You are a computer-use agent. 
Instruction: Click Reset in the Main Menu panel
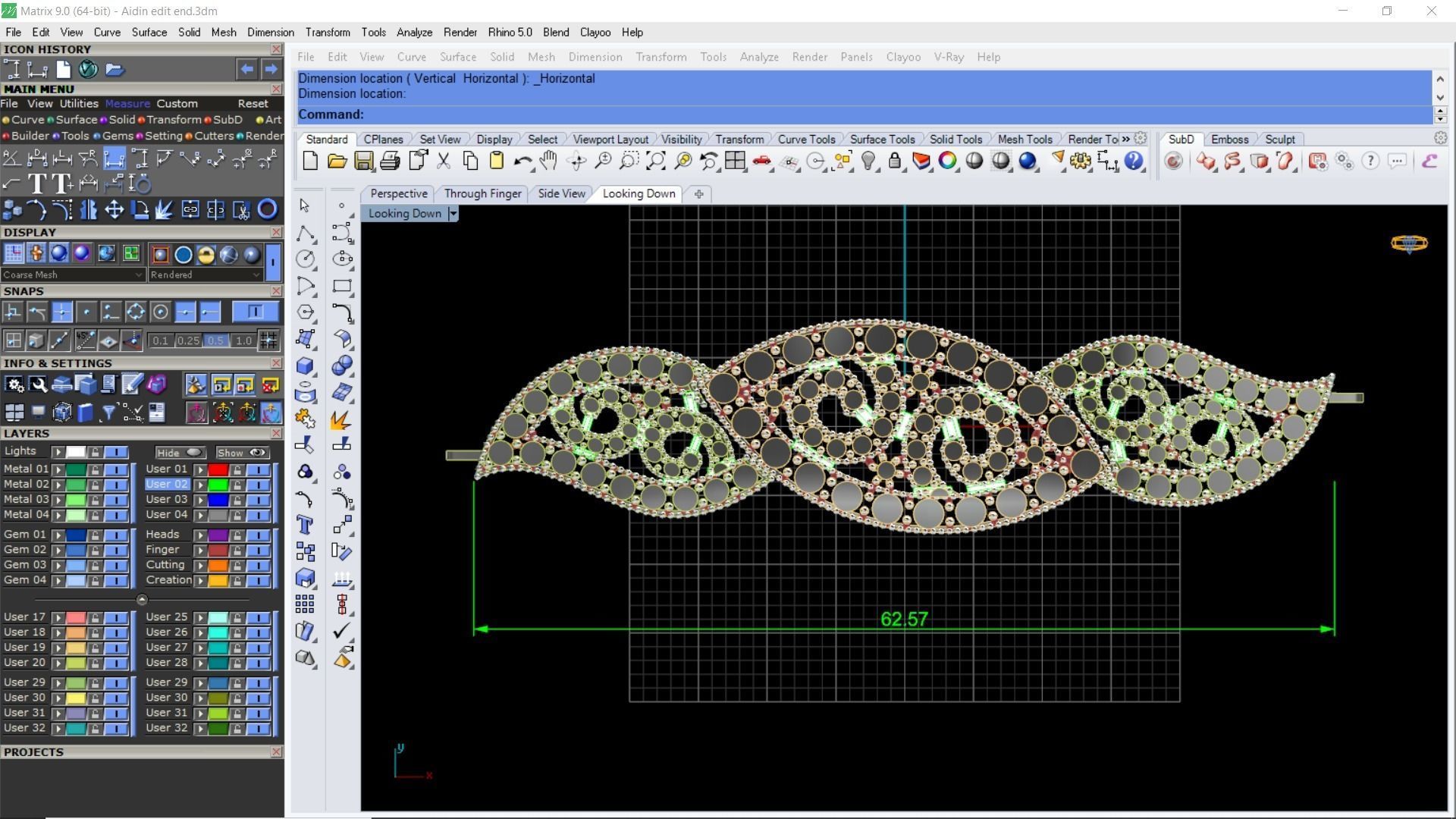pos(253,104)
